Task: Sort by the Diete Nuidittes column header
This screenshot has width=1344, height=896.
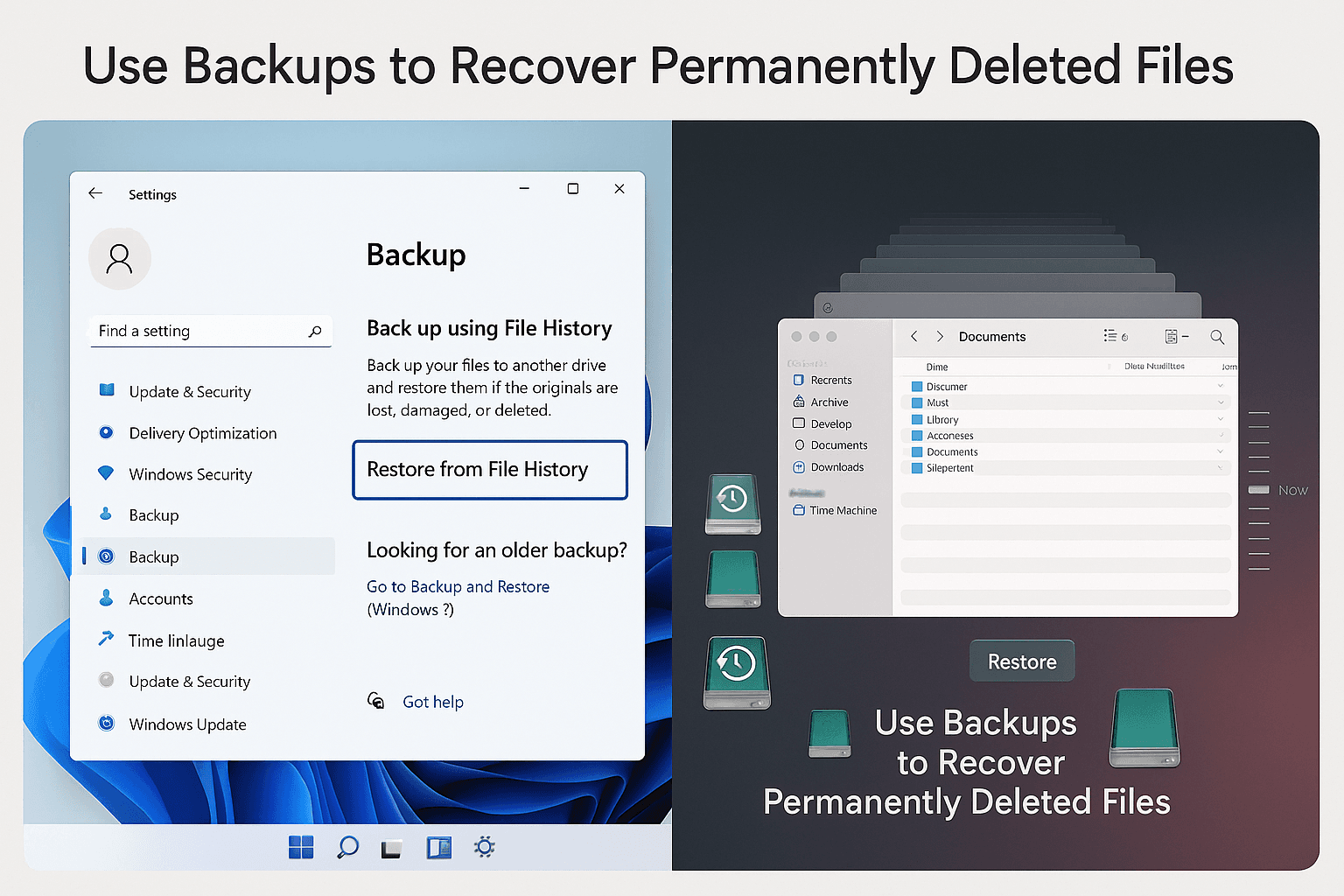Action: pos(1154,366)
